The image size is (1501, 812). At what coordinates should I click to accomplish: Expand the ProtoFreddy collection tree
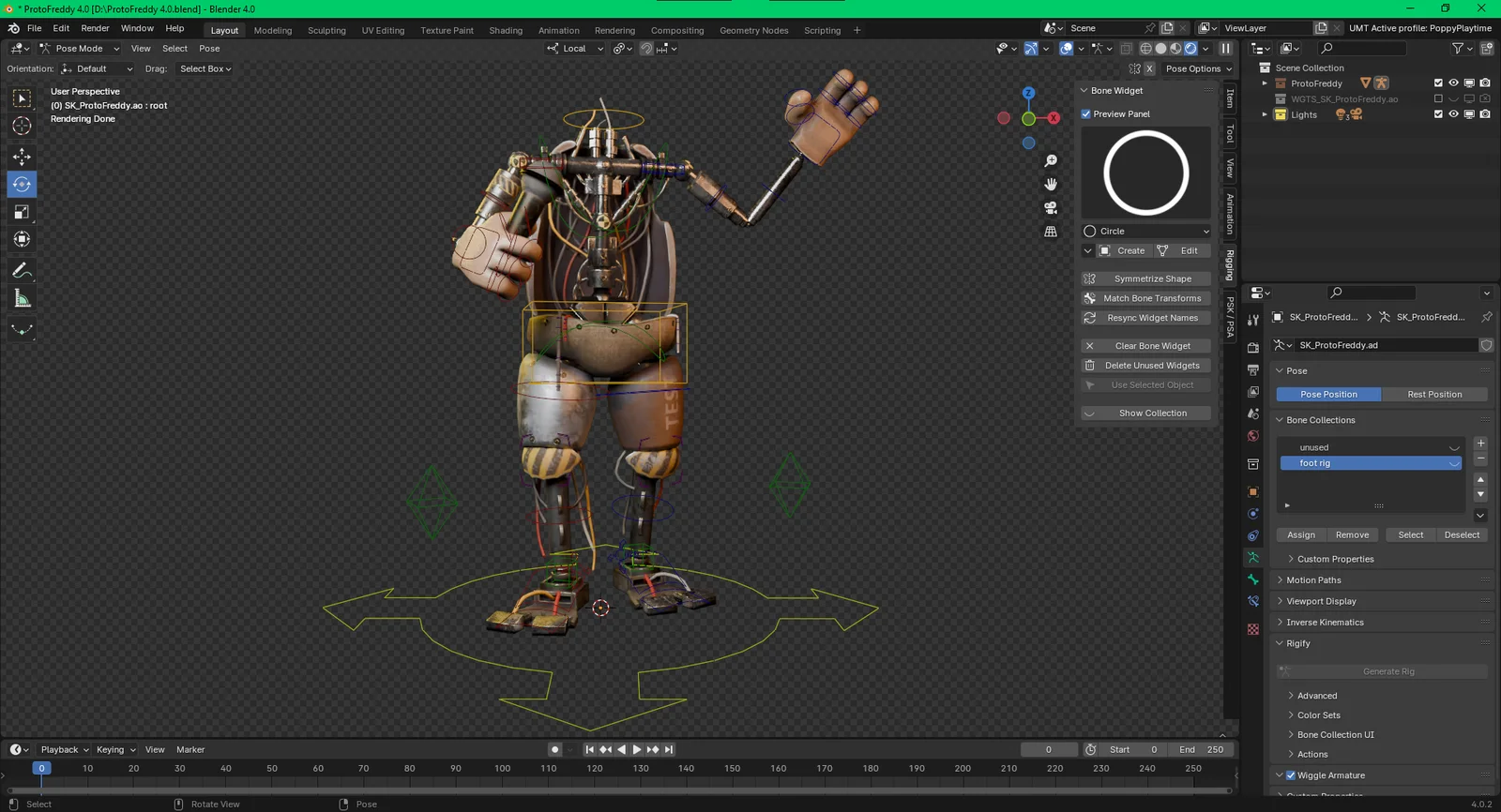click(x=1265, y=83)
